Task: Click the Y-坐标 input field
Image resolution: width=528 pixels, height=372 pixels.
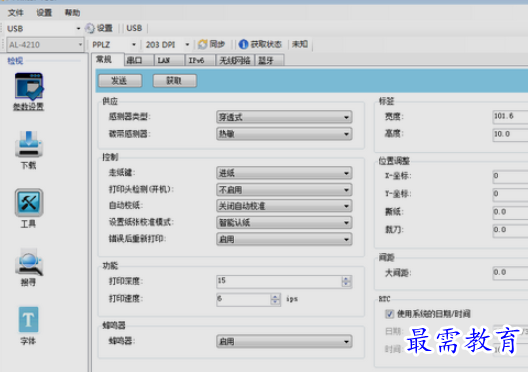Action: 510,194
